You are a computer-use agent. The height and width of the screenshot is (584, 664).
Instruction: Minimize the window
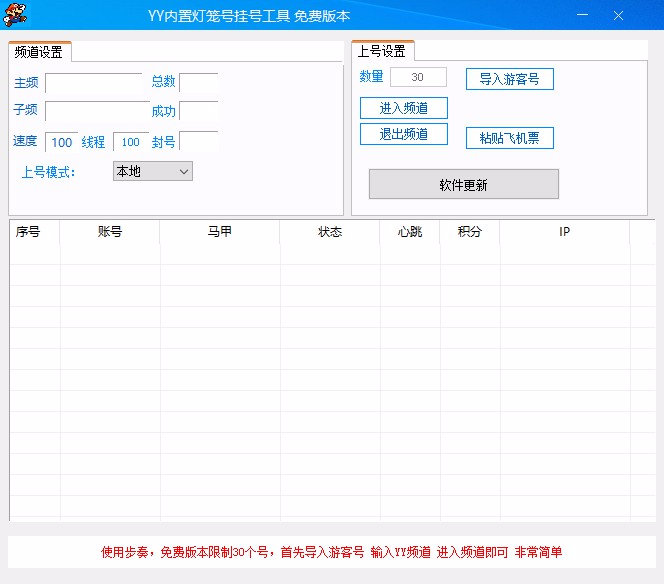(x=583, y=15)
